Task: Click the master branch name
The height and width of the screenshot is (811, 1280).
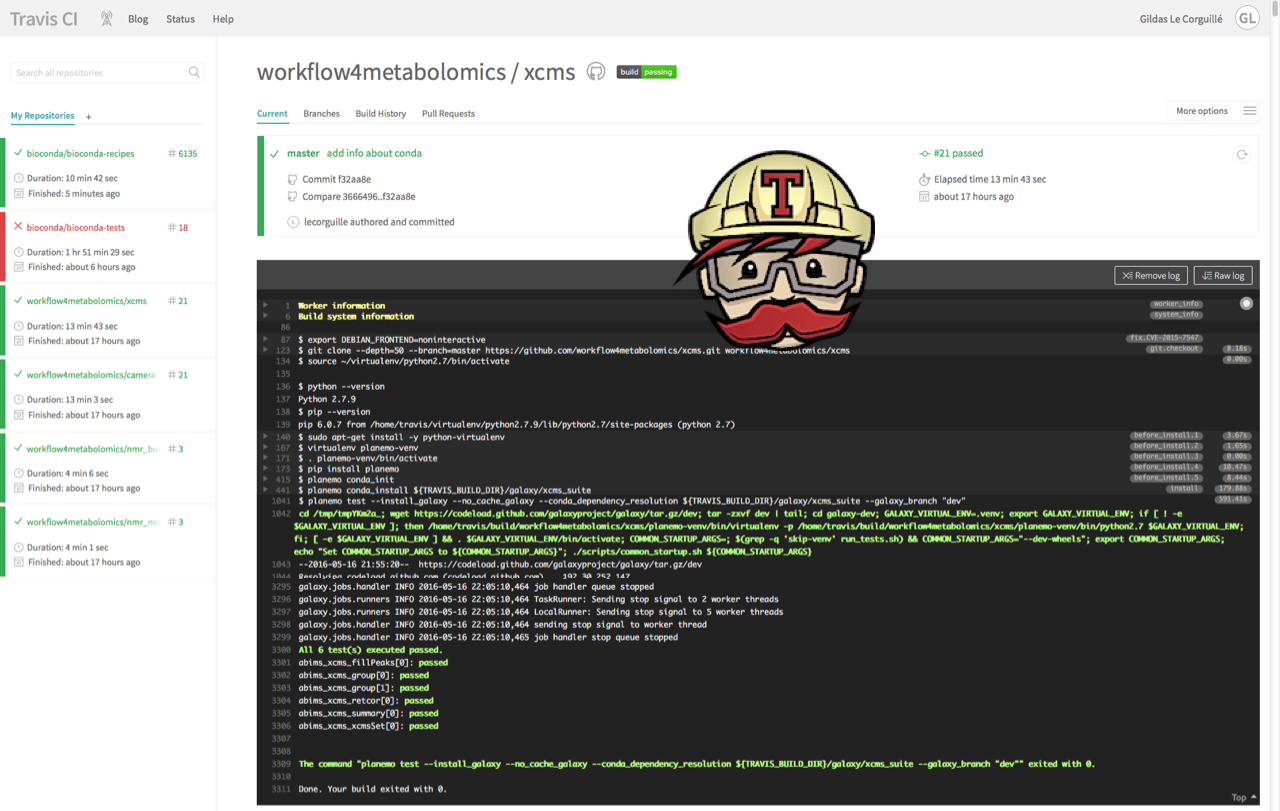Action: pos(303,153)
